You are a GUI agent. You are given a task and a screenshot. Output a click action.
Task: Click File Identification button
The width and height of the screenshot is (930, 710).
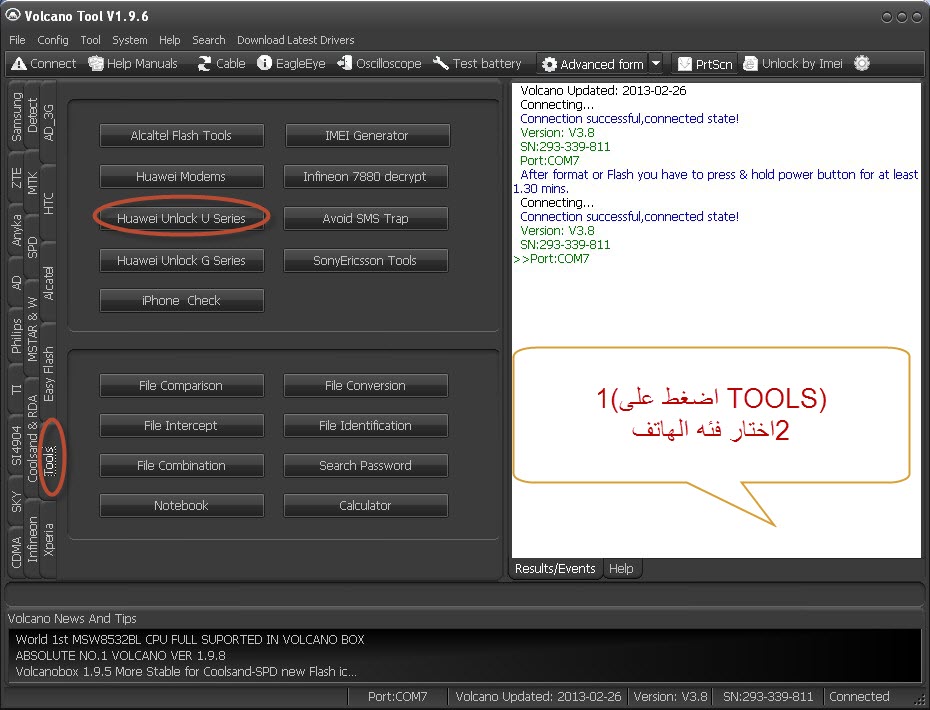365,425
